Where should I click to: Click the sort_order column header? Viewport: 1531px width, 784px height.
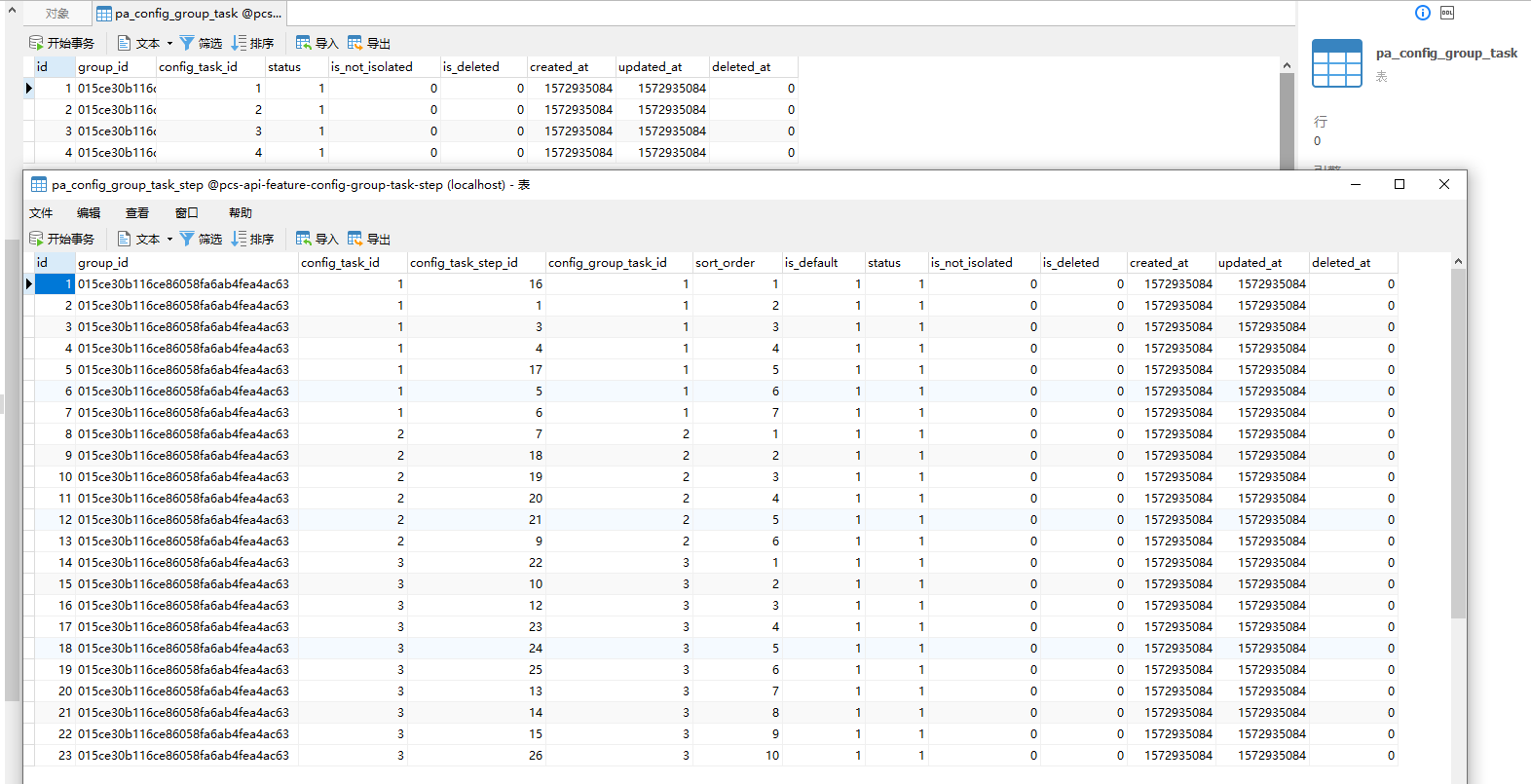click(726, 263)
